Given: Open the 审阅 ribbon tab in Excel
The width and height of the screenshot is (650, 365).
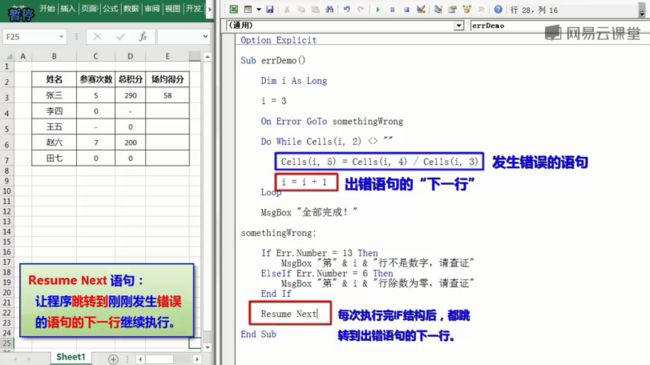Looking at the screenshot, I should pos(152,8).
